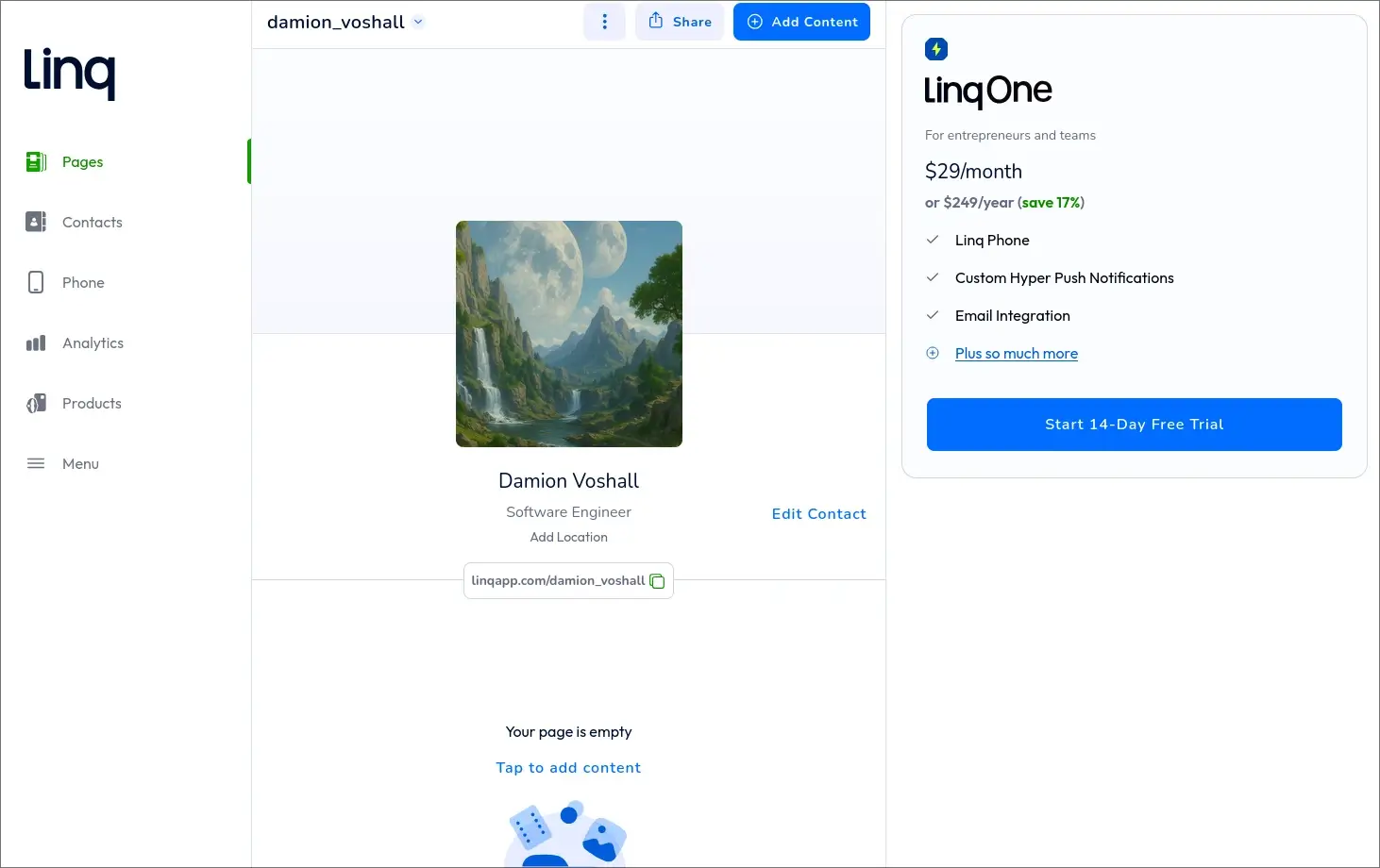
Task: Expand the damion_voshall page selector
Action: click(x=418, y=22)
